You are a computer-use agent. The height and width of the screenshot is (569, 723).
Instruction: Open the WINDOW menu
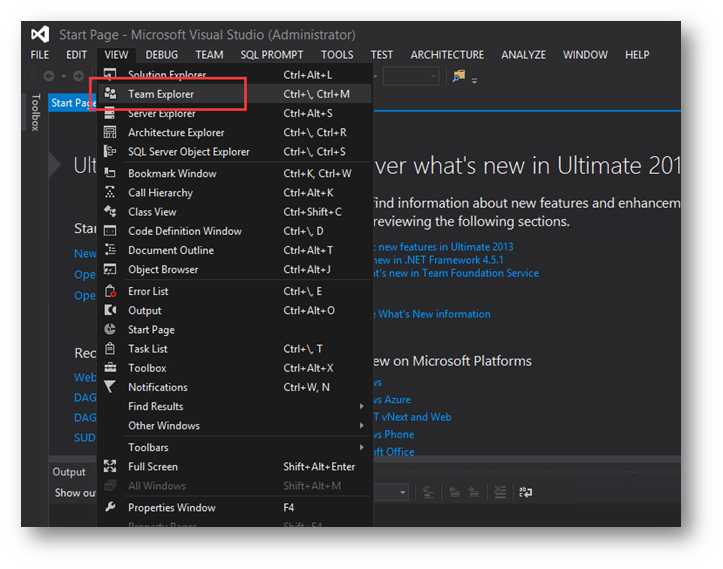pos(585,55)
